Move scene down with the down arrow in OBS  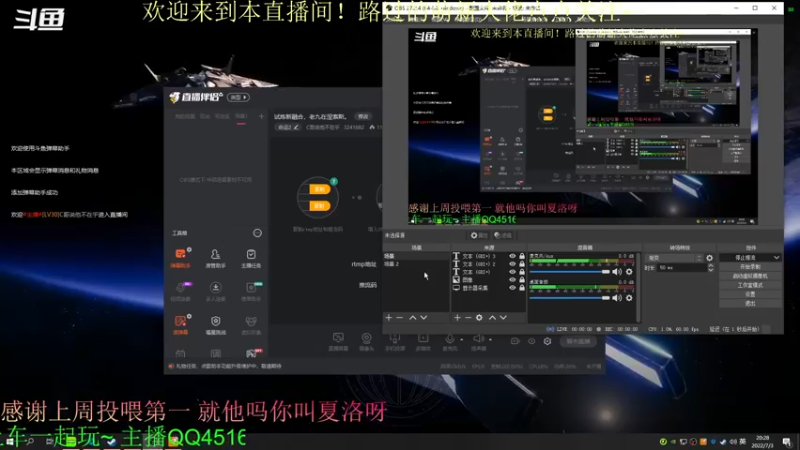coord(424,318)
